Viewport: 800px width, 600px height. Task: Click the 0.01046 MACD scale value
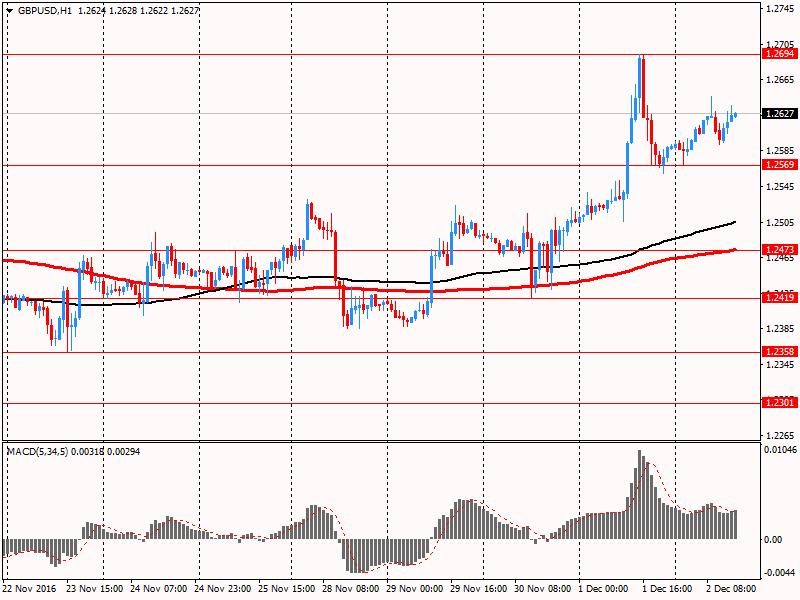[x=781, y=453]
